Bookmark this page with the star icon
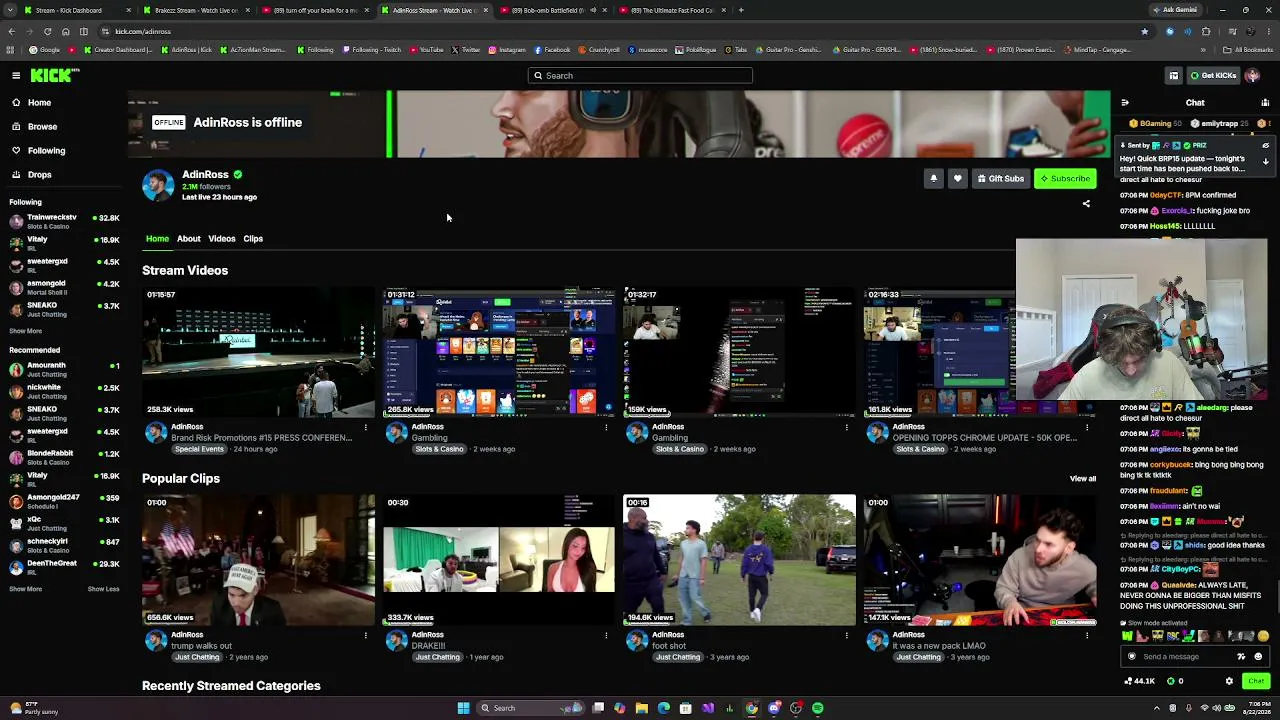1280x720 pixels. [x=1145, y=31]
